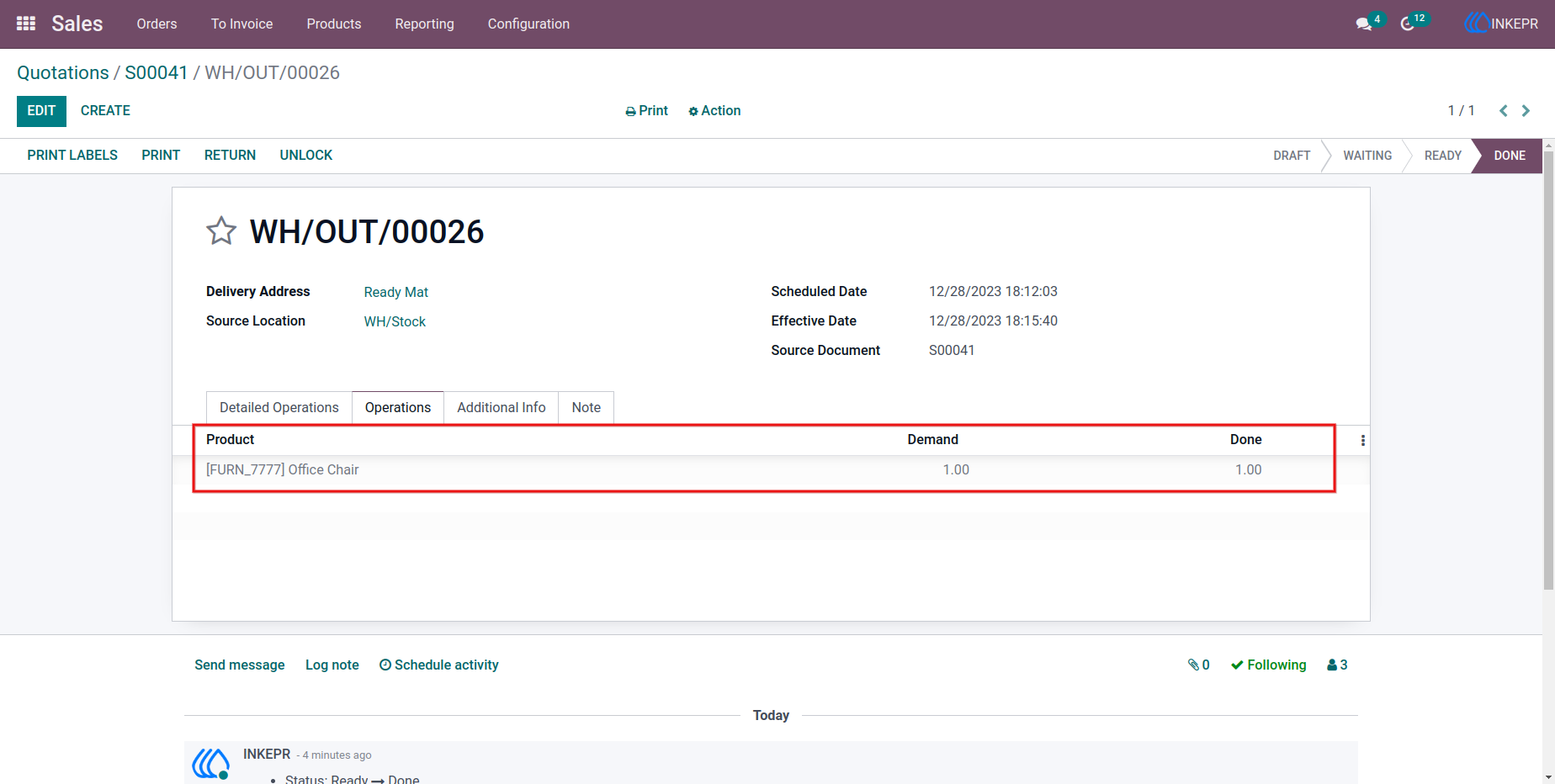Open the Reporting menu

[424, 24]
